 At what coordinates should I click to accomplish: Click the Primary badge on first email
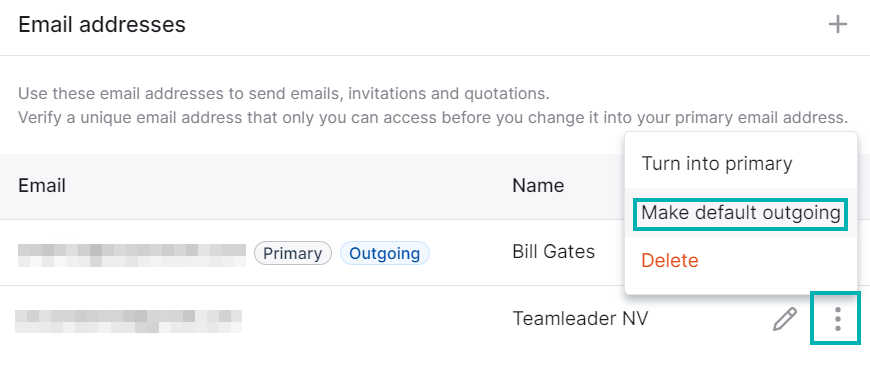click(292, 253)
